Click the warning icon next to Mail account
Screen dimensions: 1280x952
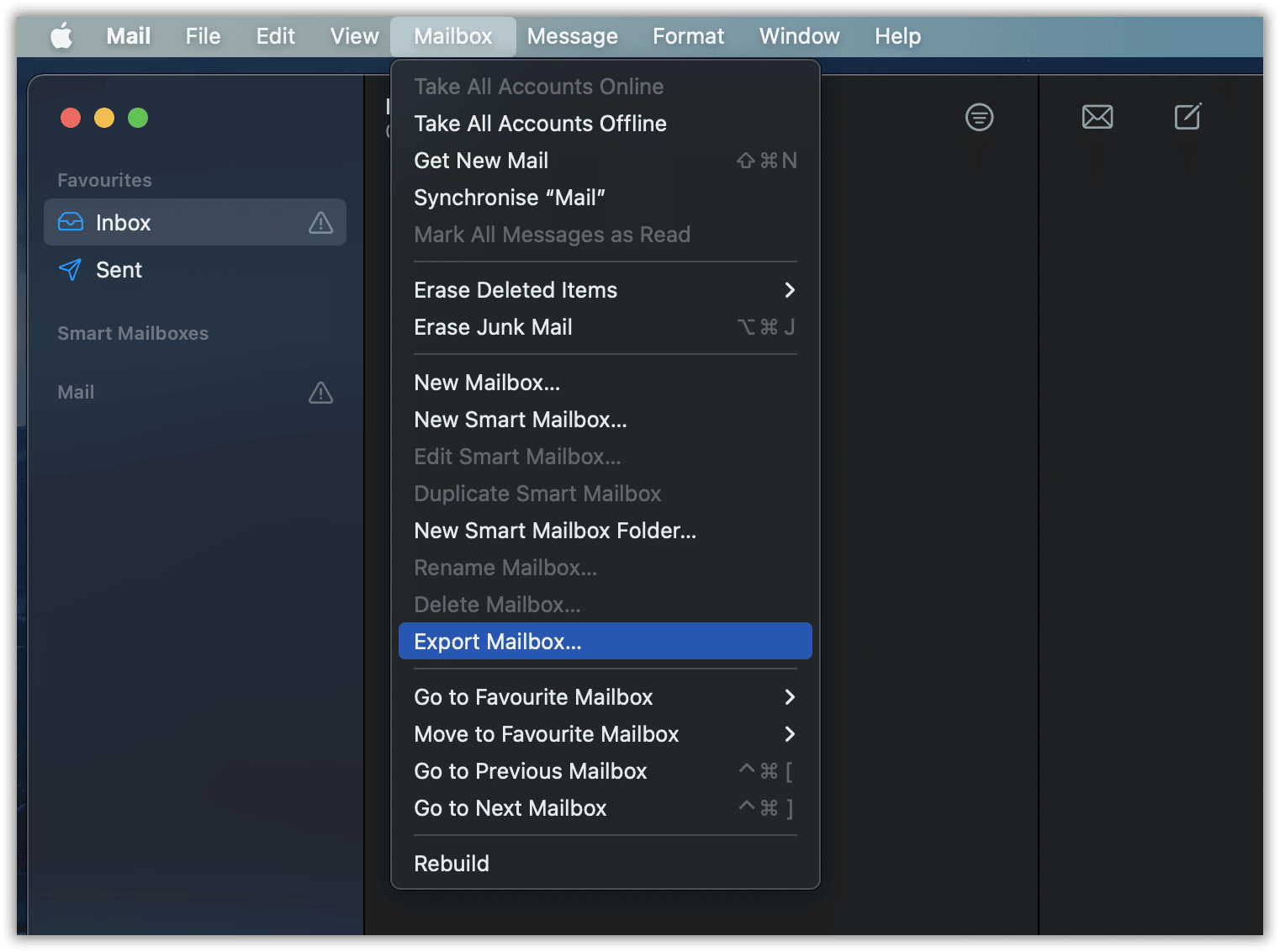click(320, 393)
